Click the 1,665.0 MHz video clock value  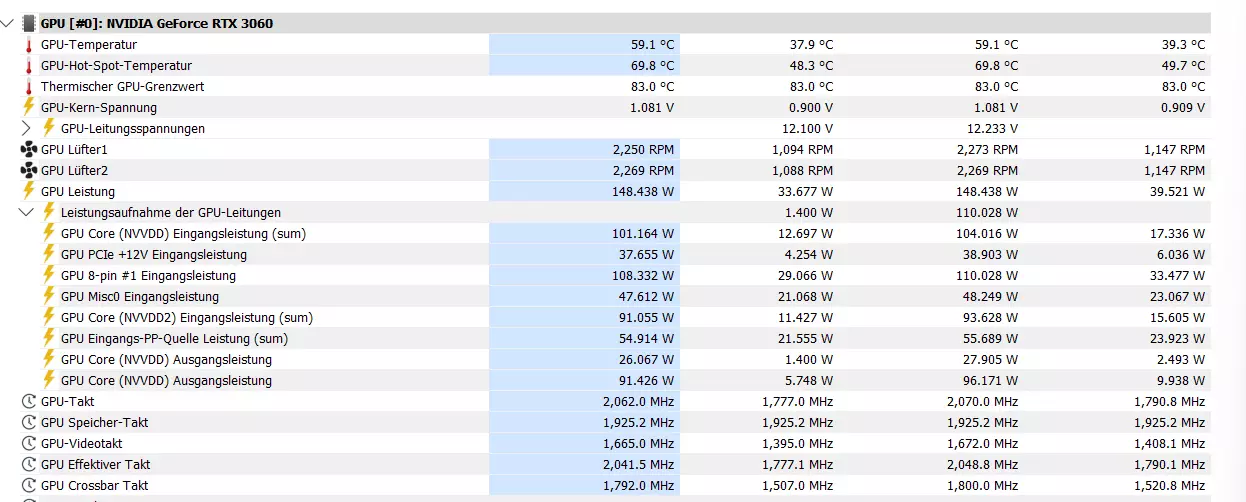click(638, 443)
